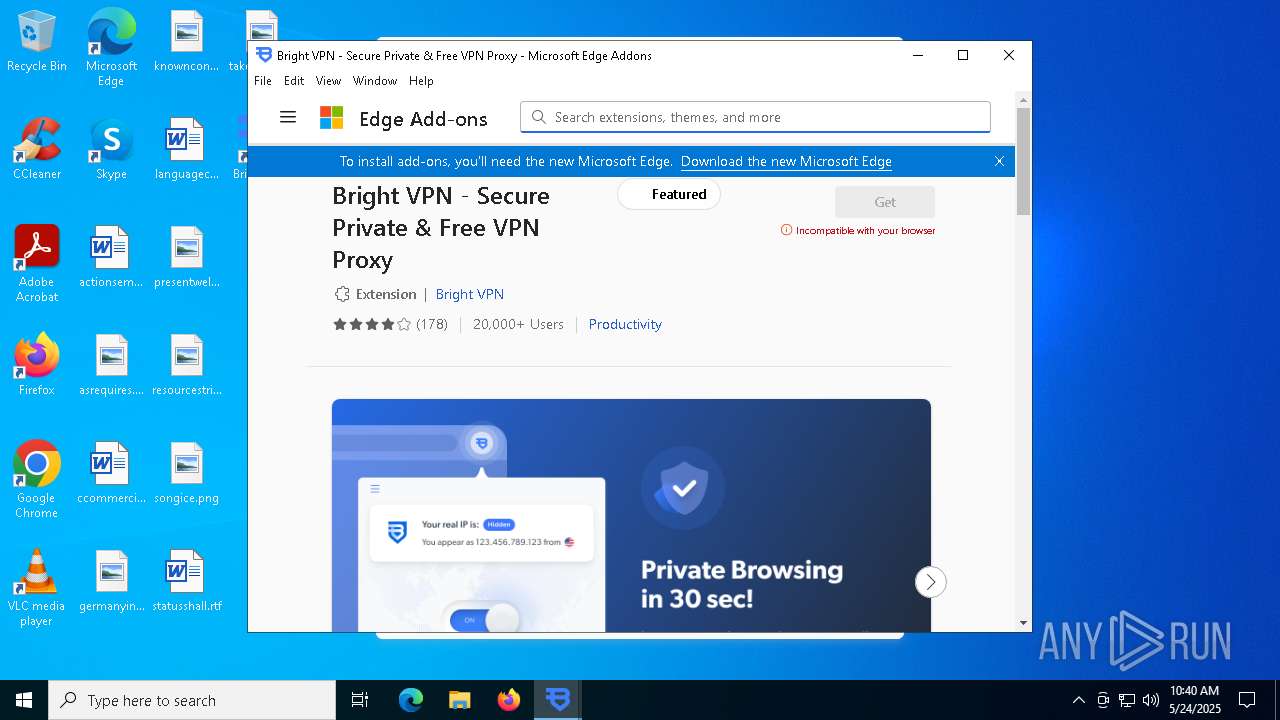Select songice.png file on desktop
1280x720 pixels.
[x=187, y=474]
